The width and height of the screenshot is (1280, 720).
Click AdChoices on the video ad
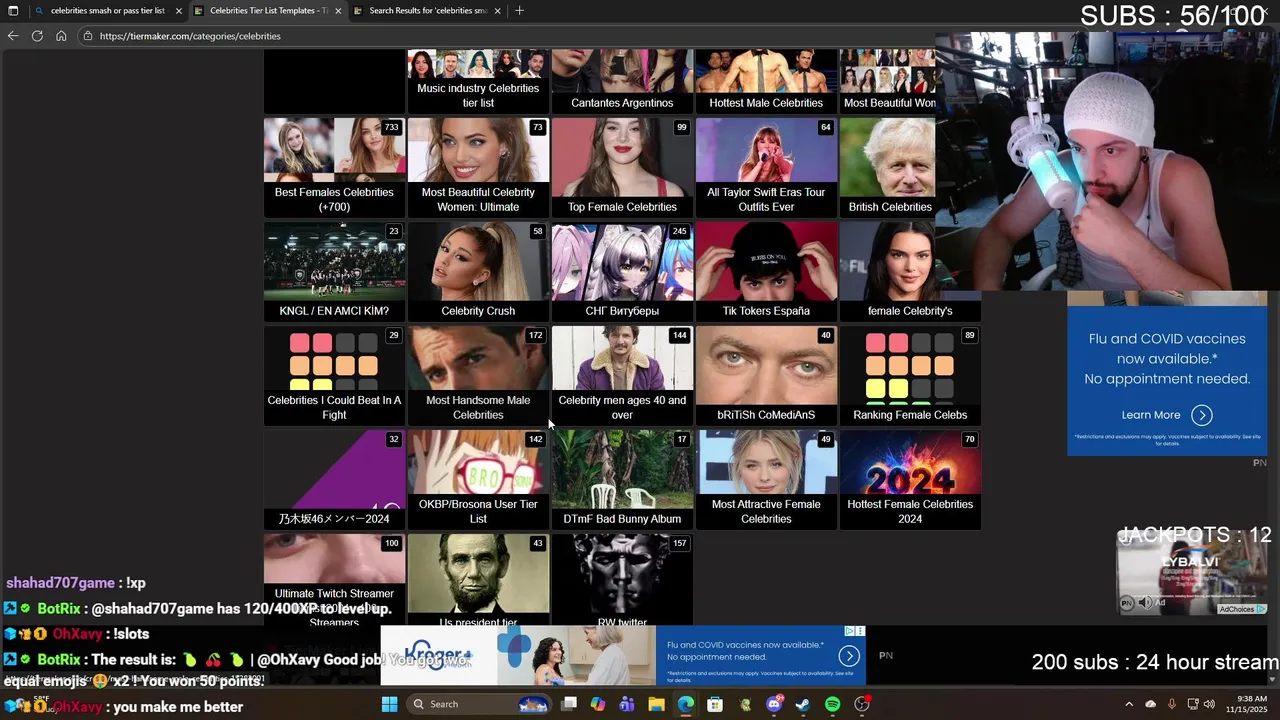1241,609
